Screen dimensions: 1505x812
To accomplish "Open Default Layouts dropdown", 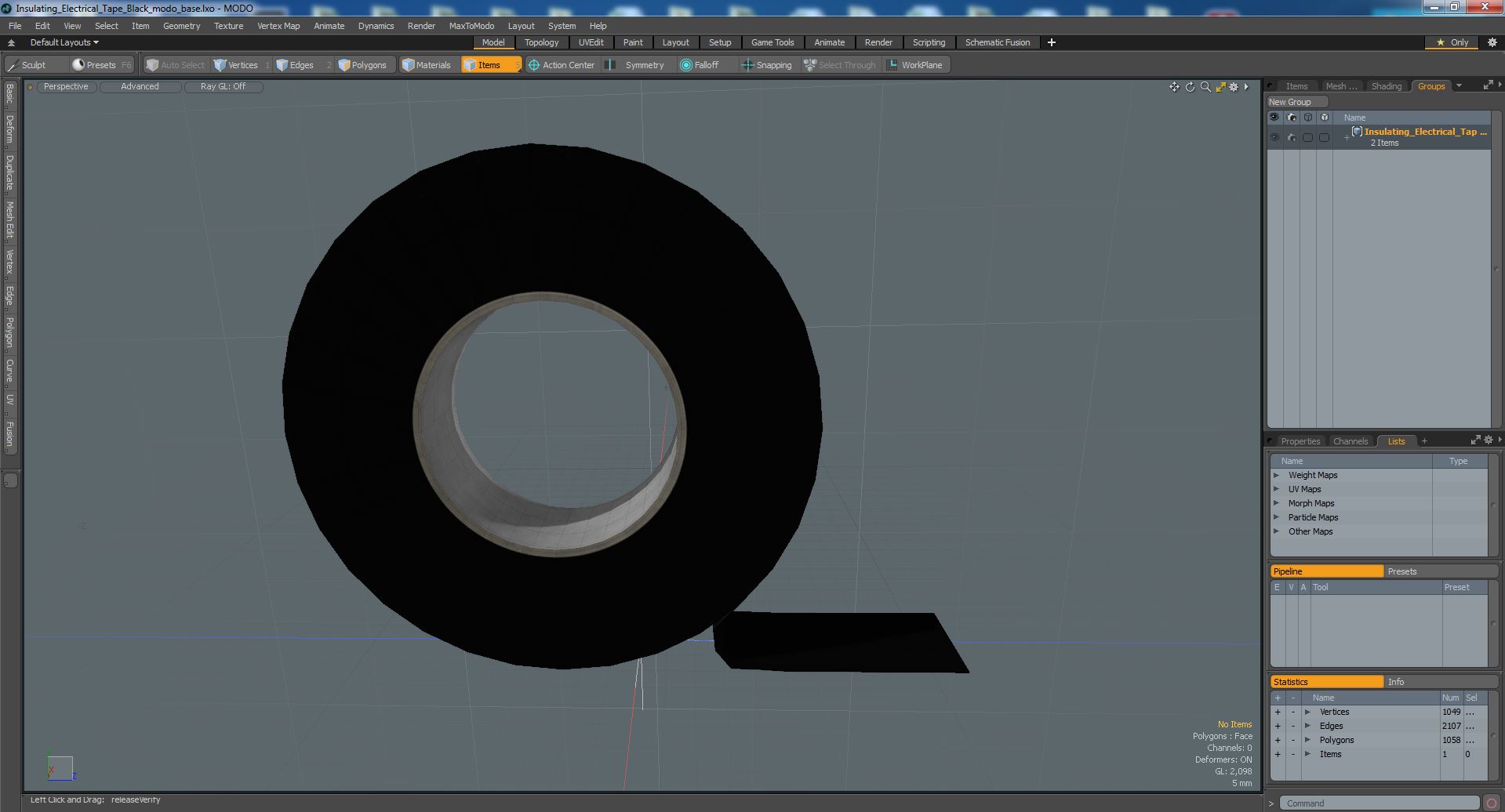I will pos(64,42).
